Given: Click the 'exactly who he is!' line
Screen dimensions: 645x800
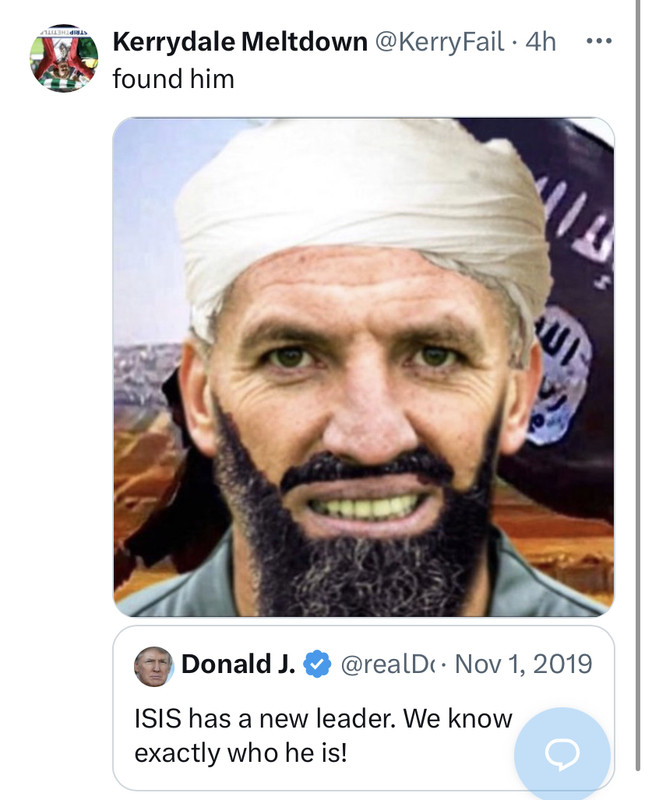Looking at the screenshot, I should pyautogui.click(x=240, y=753).
